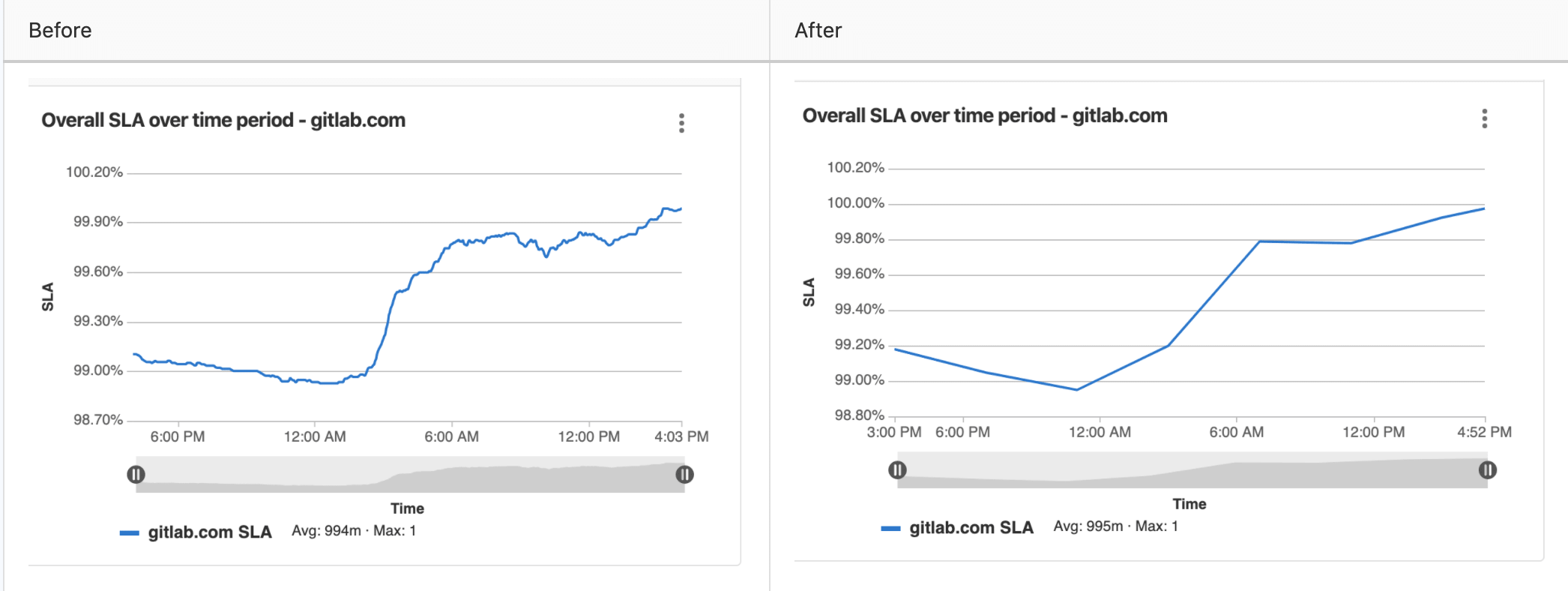Select the Before comparison header
Viewport: 1568px width, 591px height.
(60, 30)
